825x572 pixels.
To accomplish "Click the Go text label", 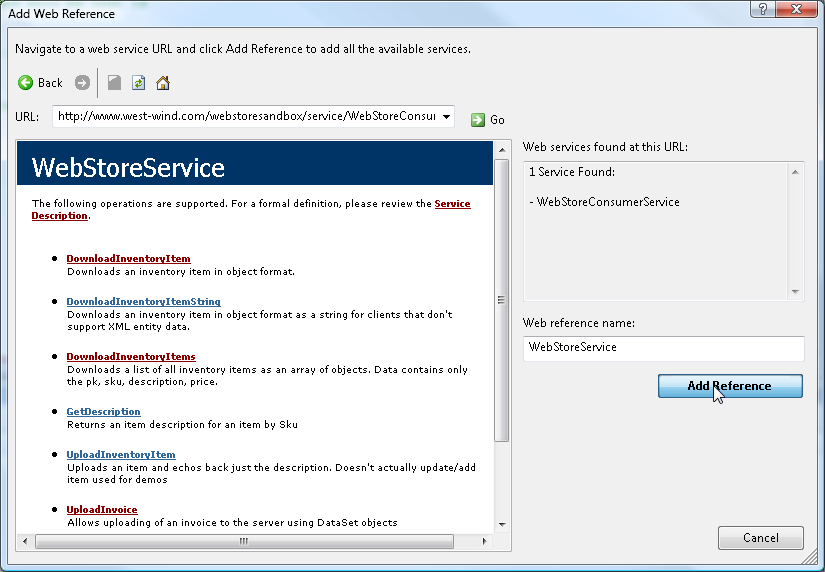I will point(497,120).
